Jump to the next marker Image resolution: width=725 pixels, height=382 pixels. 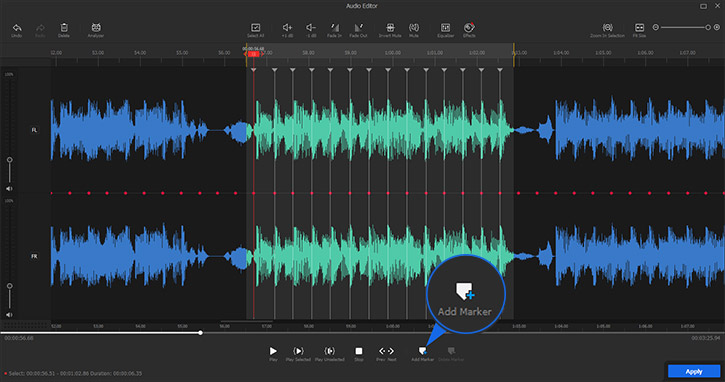coord(391,351)
